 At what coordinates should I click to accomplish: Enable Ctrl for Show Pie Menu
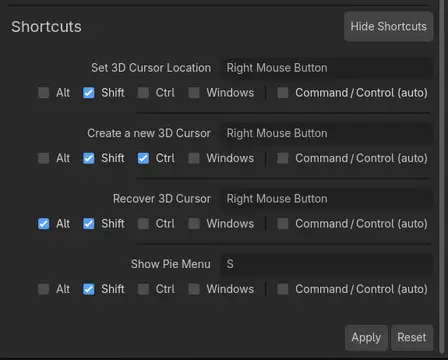[x=143, y=289]
